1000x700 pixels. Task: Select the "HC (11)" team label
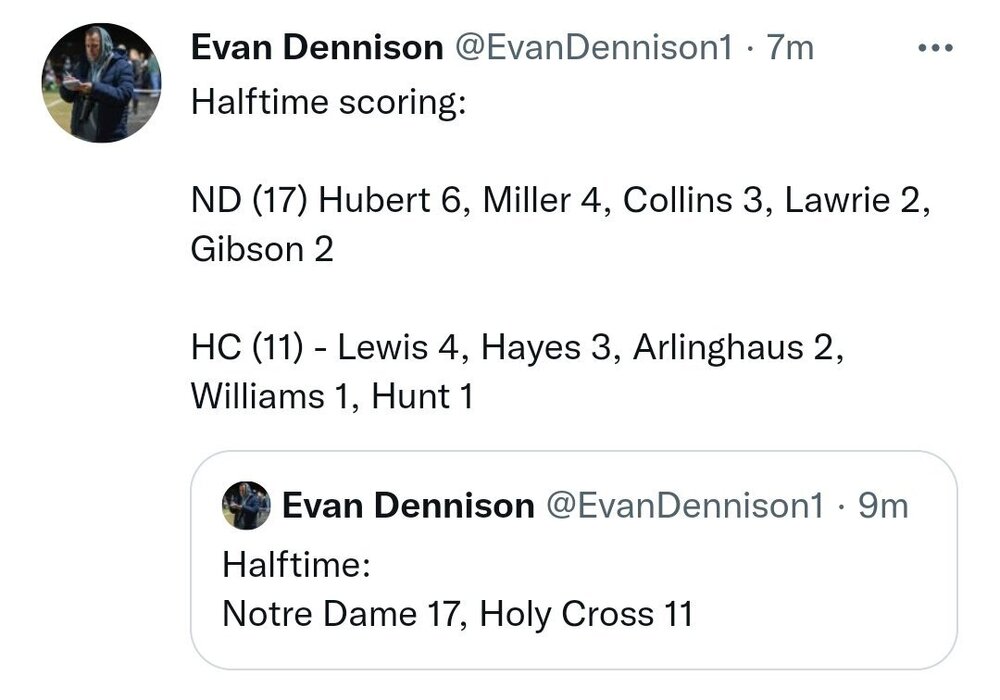pos(247,347)
